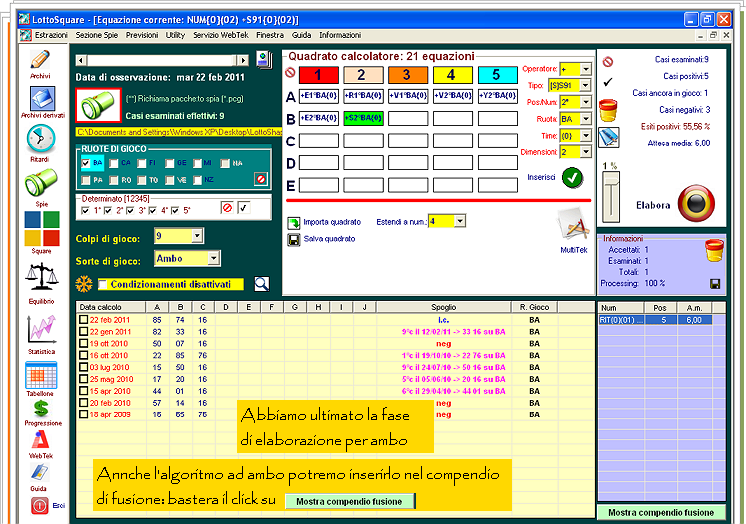The image size is (746, 524).
Task: Open the Pos.Num dropdown
Action: [586, 102]
